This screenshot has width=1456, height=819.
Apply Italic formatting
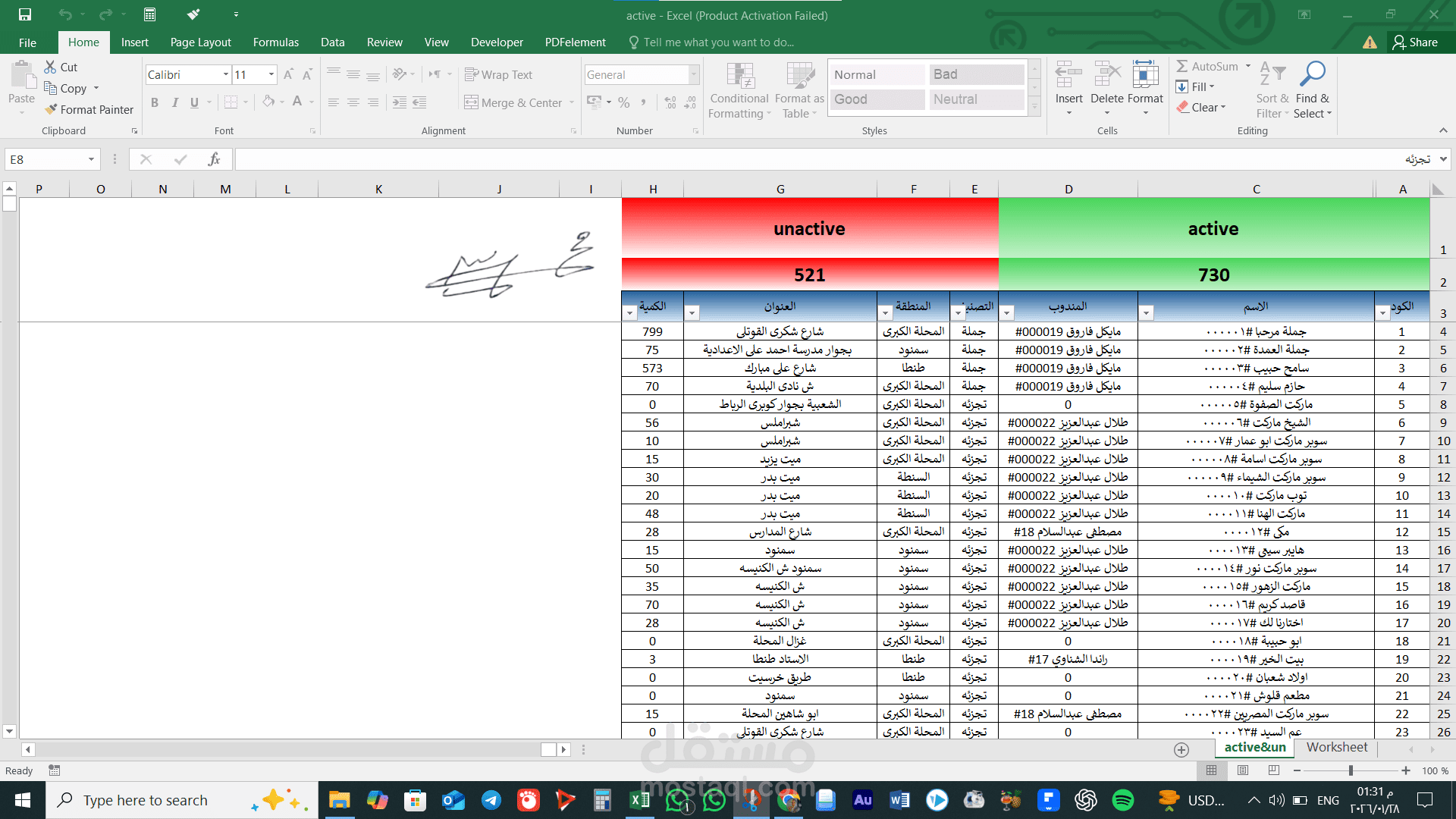point(175,102)
